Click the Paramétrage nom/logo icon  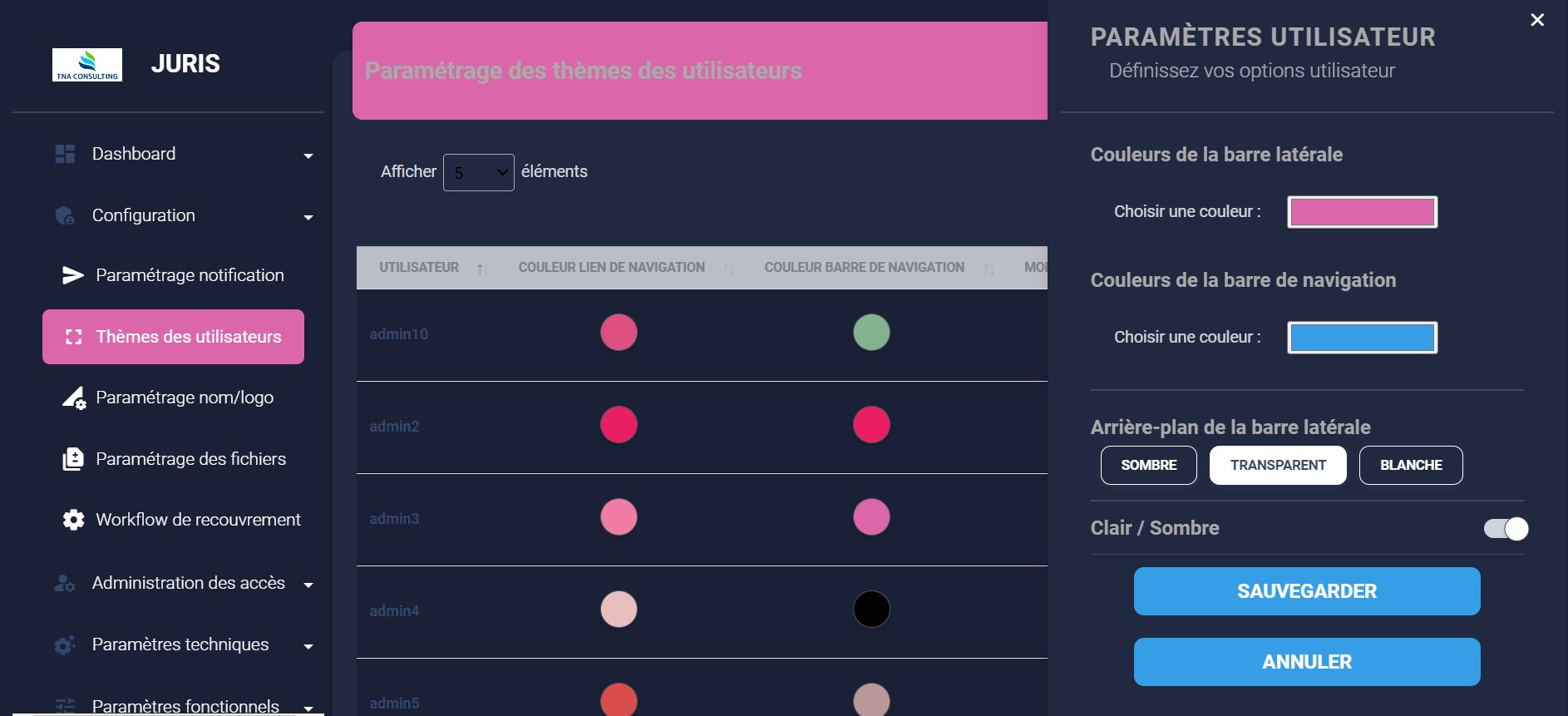coord(74,398)
